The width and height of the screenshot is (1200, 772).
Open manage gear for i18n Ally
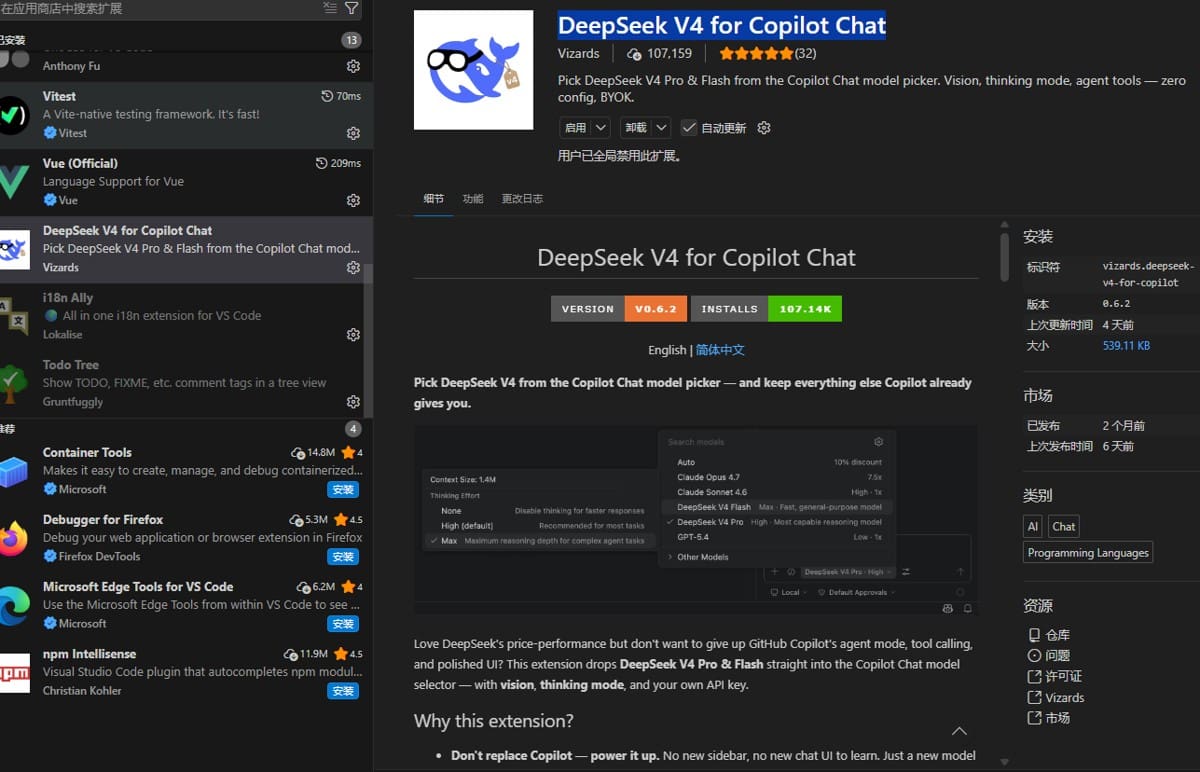pyautogui.click(x=353, y=334)
